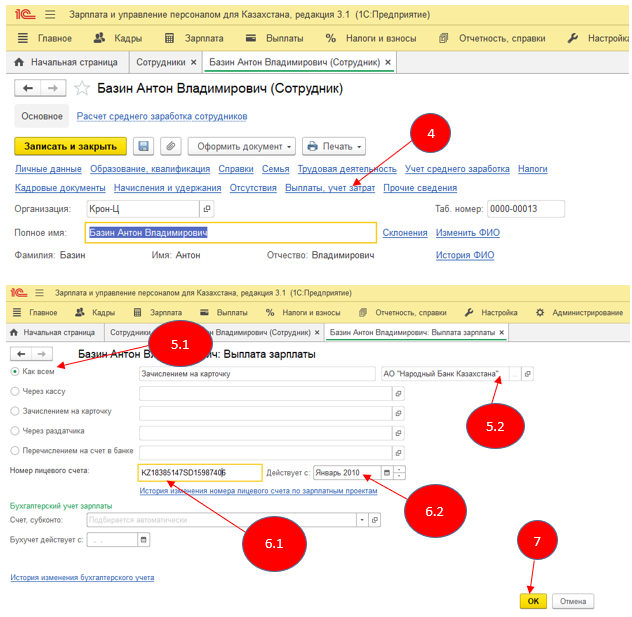Close the Сотрудники tab in top window
Screen dimensions: 632x617
pyautogui.click(x=193, y=62)
